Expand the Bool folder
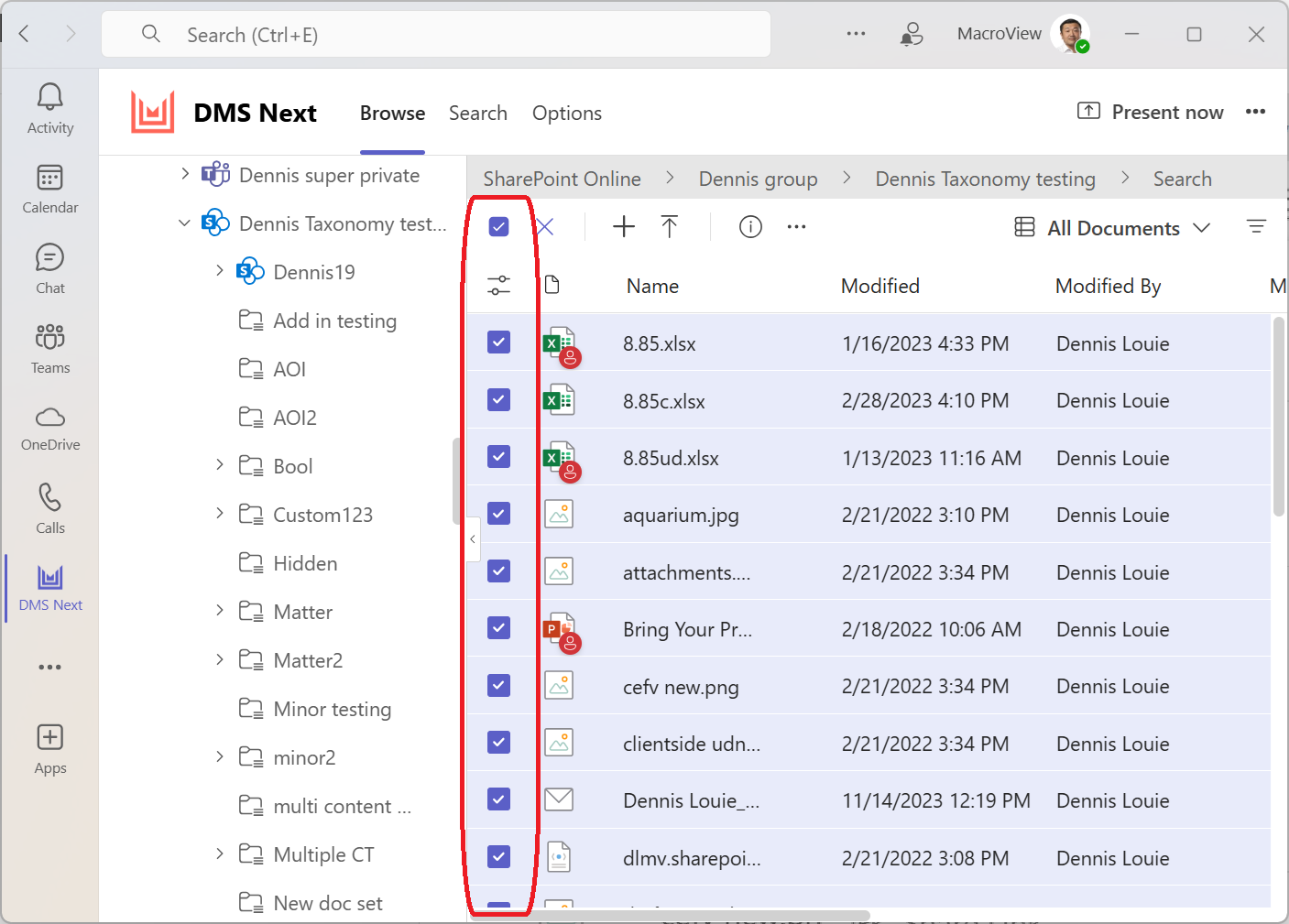Screen dimensions: 1289x924 pyautogui.click(x=220, y=464)
